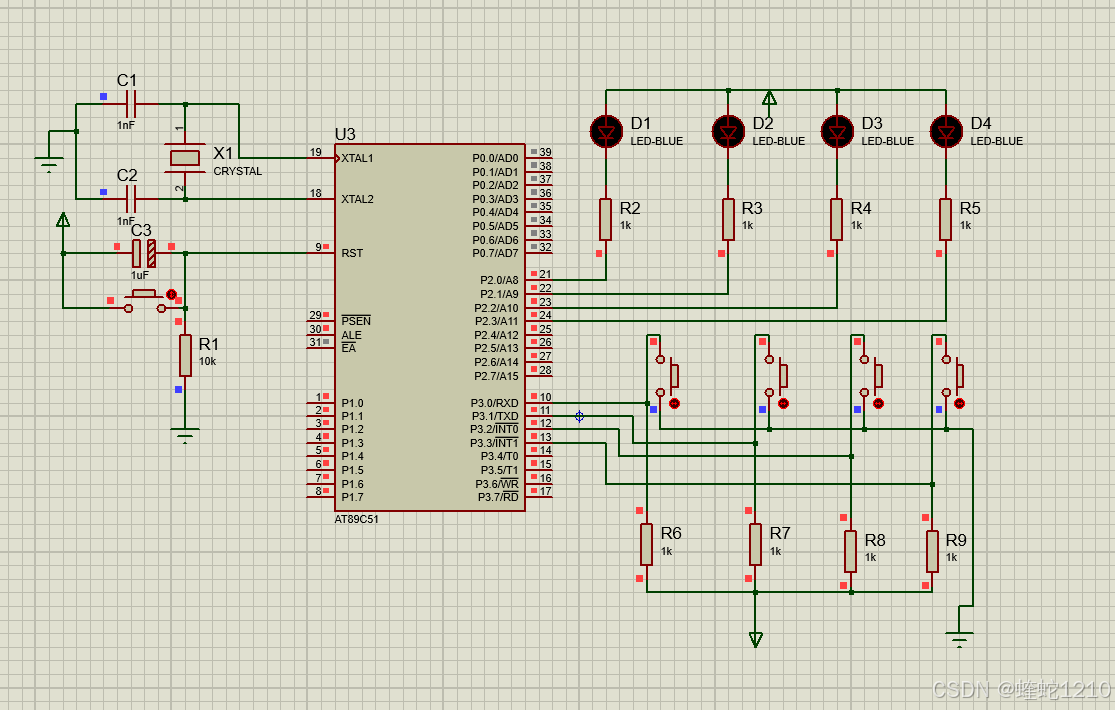Click the power terminal above D2

(x=769, y=97)
